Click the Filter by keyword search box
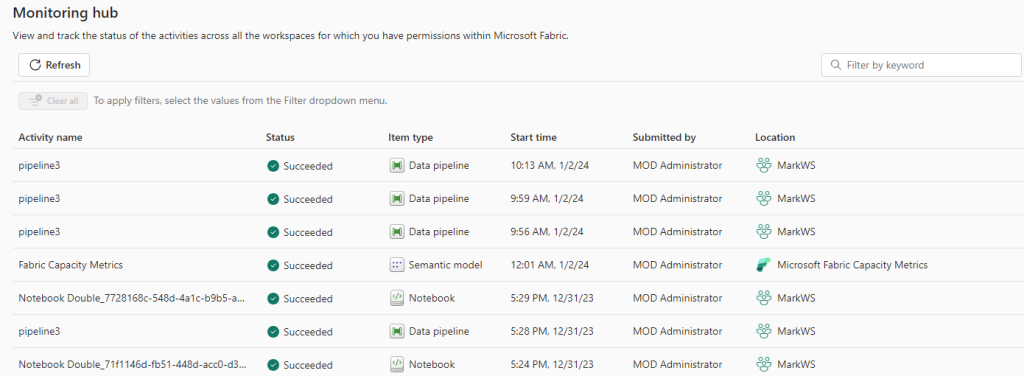1024x376 pixels. [x=921, y=65]
